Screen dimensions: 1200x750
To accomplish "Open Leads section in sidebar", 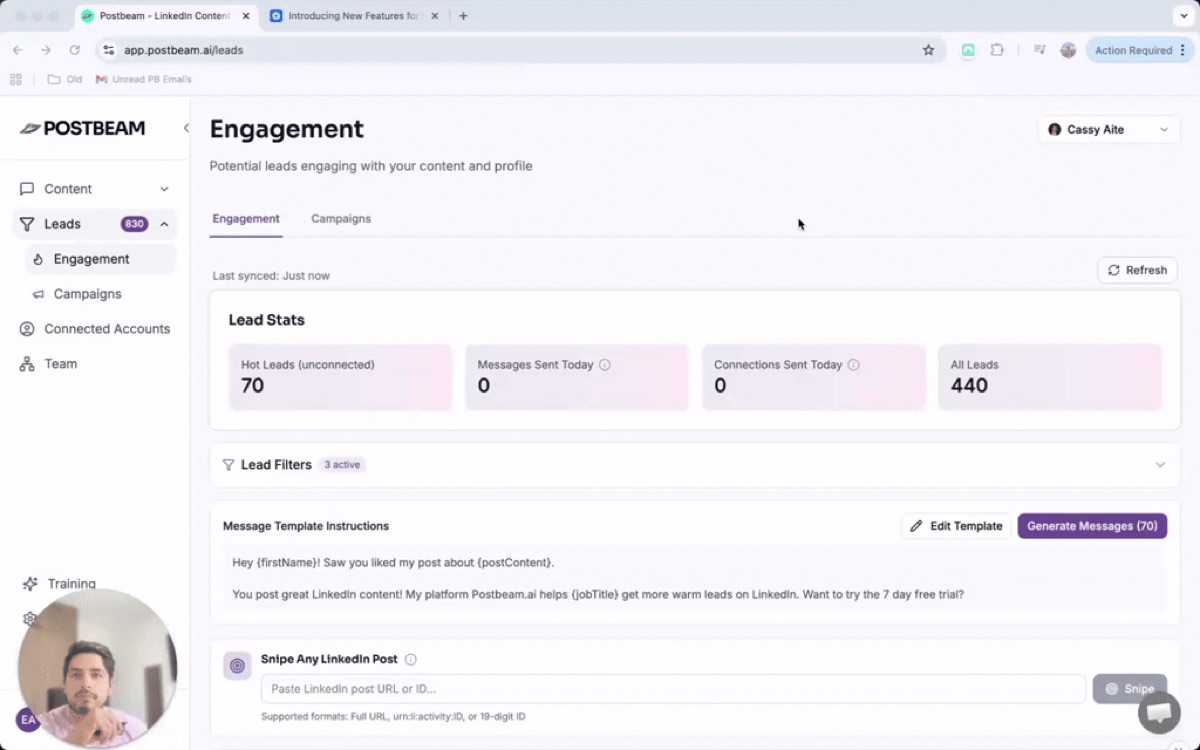I will point(95,224).
